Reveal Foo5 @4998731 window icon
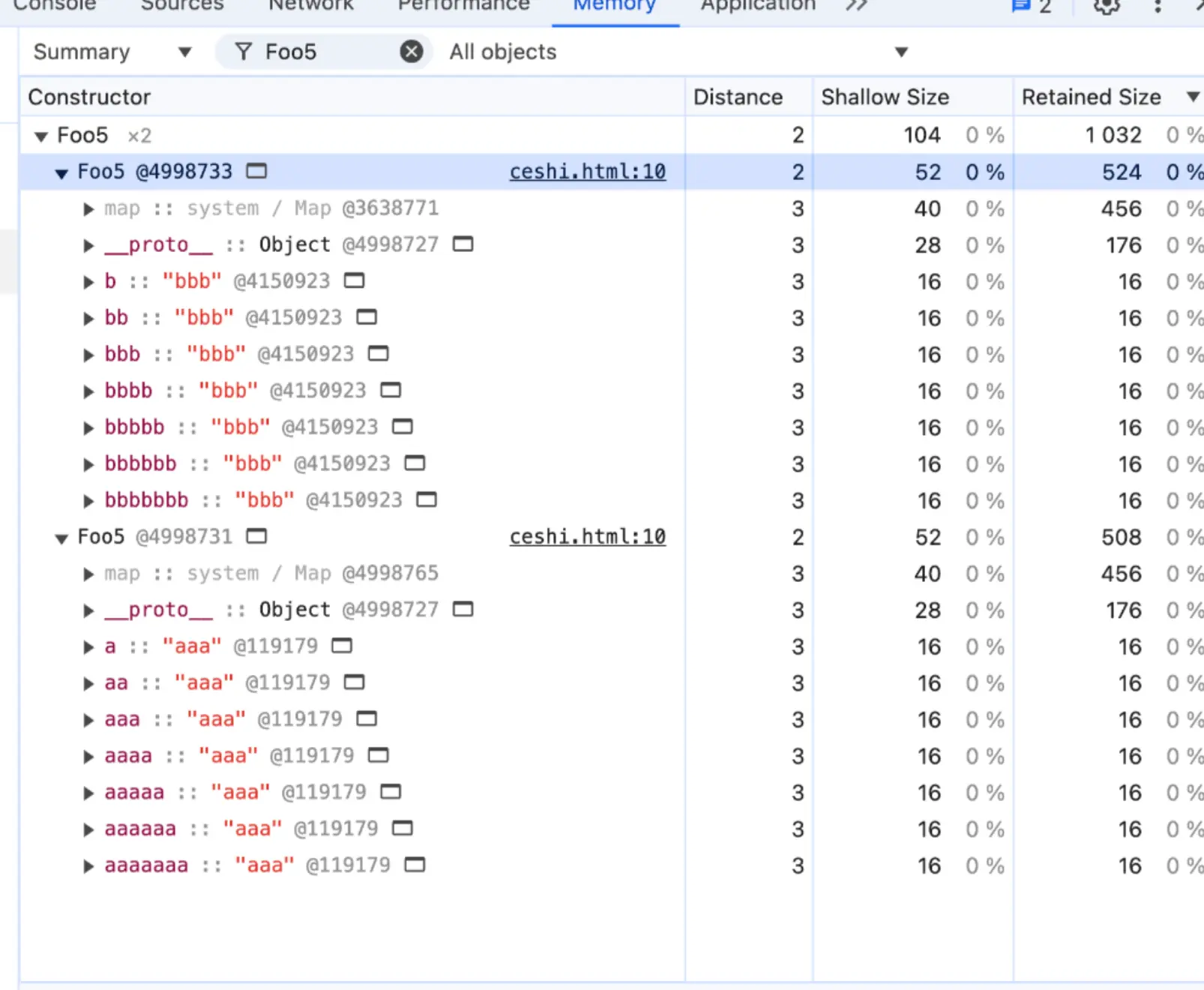The height and width of the screenshot is (990, 1204). coord(256,536)
